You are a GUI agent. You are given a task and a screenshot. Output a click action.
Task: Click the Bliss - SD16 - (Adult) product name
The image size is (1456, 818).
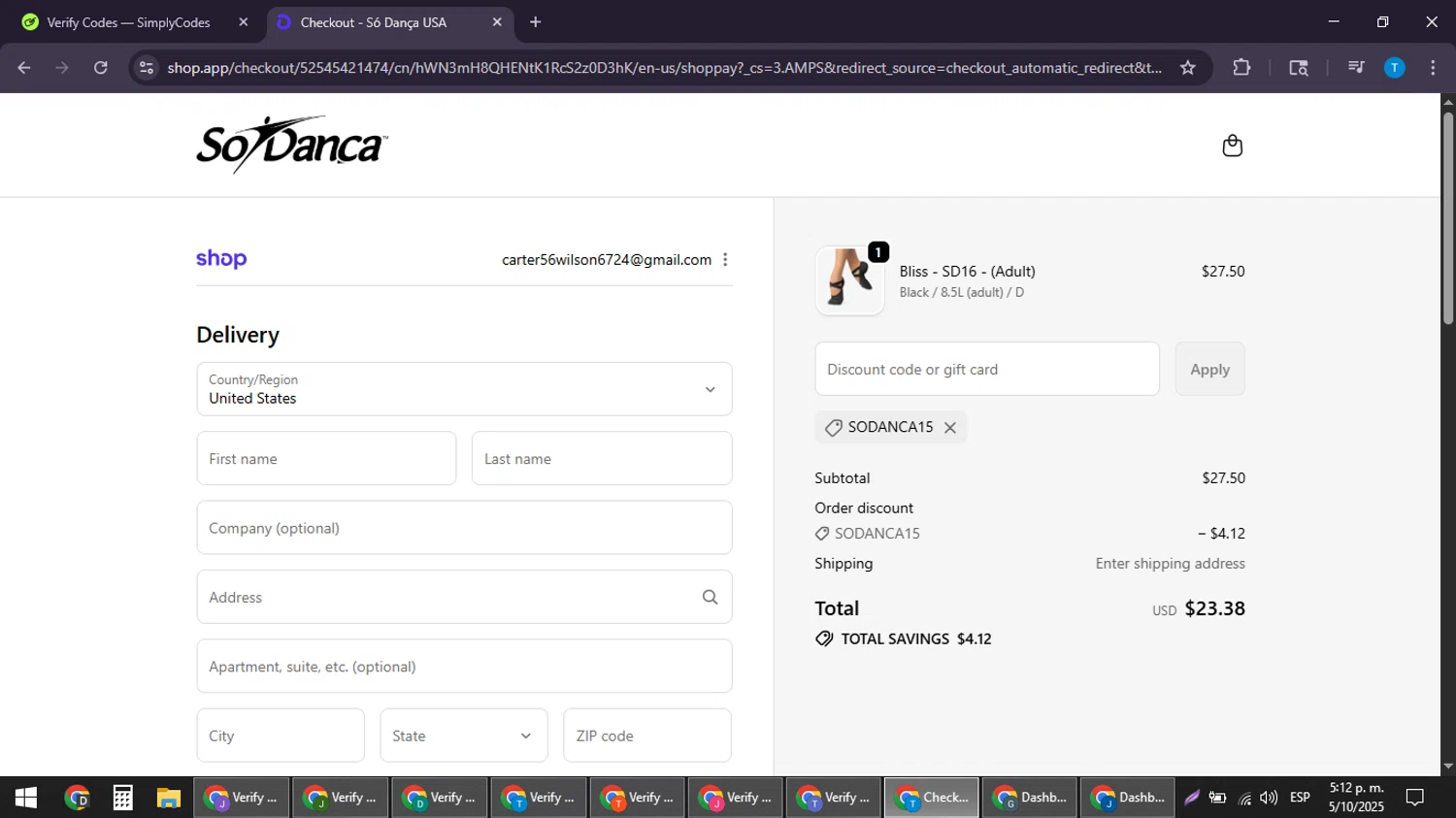point(967,272)
